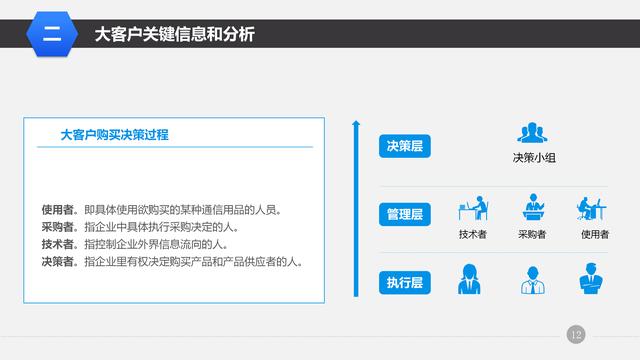Click the heading 大客户购买决策过程

[114, 135]
